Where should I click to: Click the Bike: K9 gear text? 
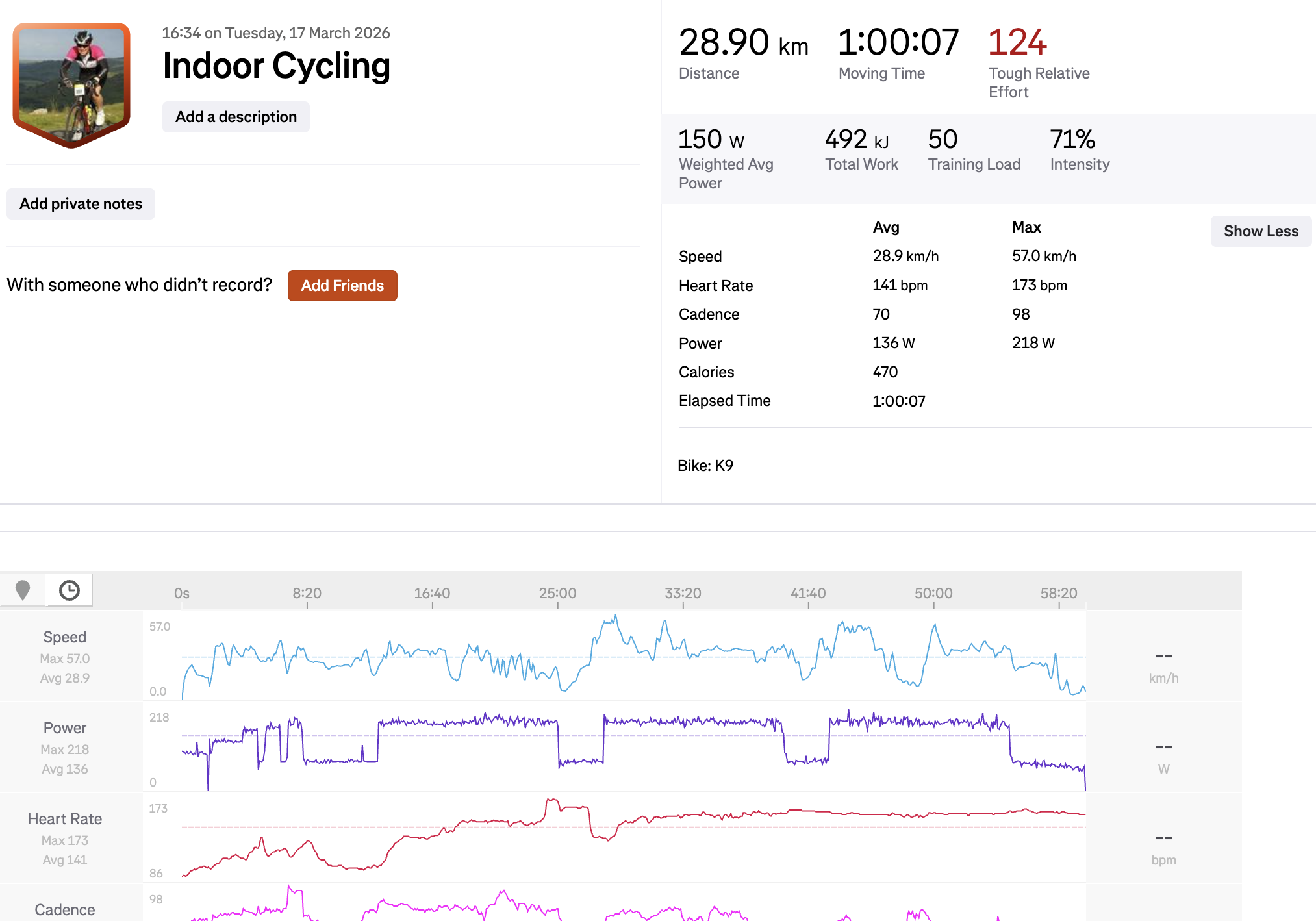coord(705,466)
